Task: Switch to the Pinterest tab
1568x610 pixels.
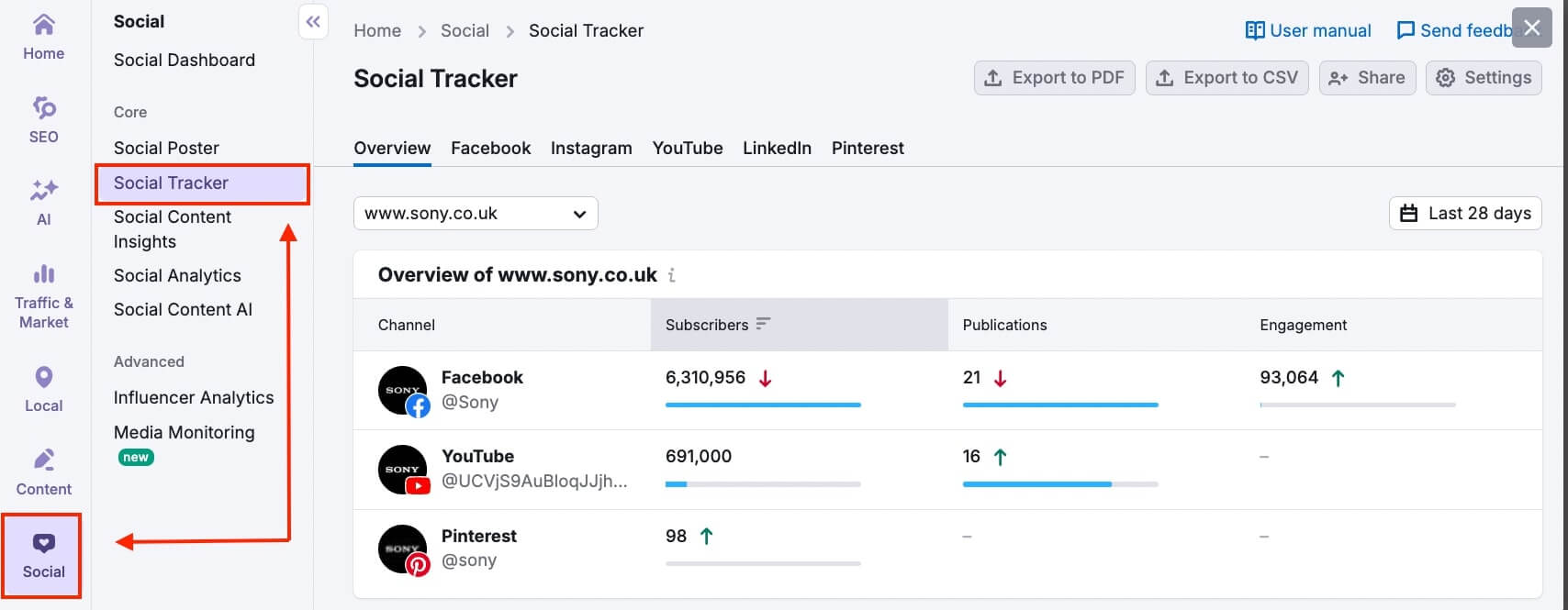Action: [x=868, y=149]
